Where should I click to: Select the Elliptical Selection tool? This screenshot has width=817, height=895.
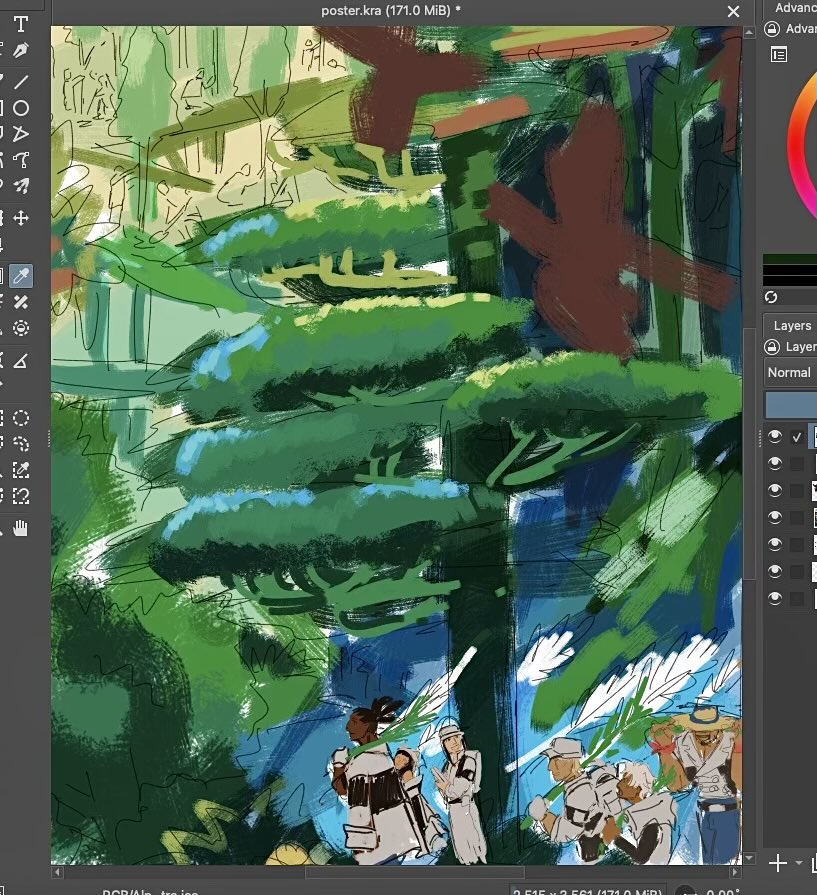21,418
